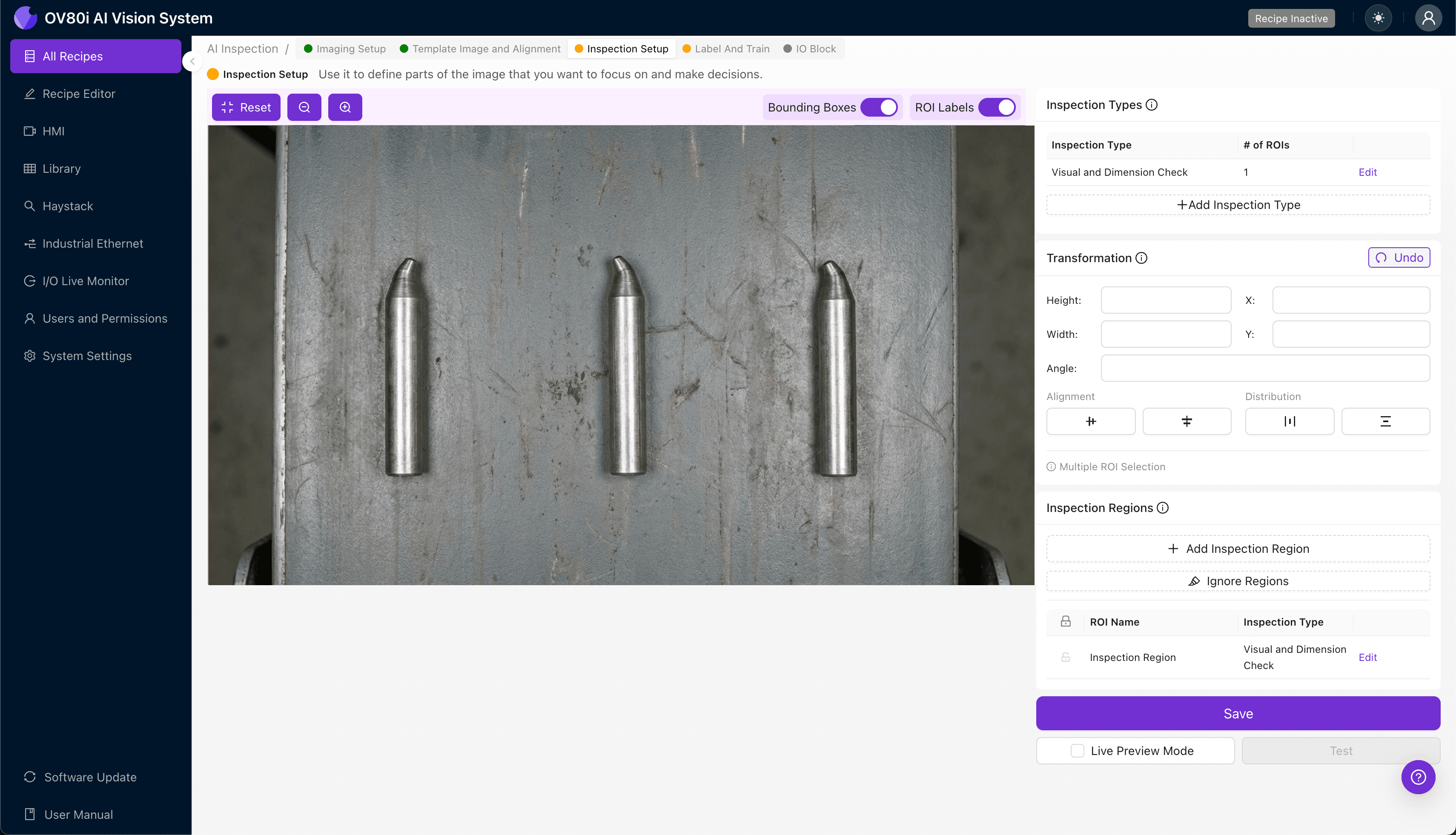Toggle the light/dark theme sun icon
The width and height of the screenshot is (1456, 835).
(x=1378, y=18)
